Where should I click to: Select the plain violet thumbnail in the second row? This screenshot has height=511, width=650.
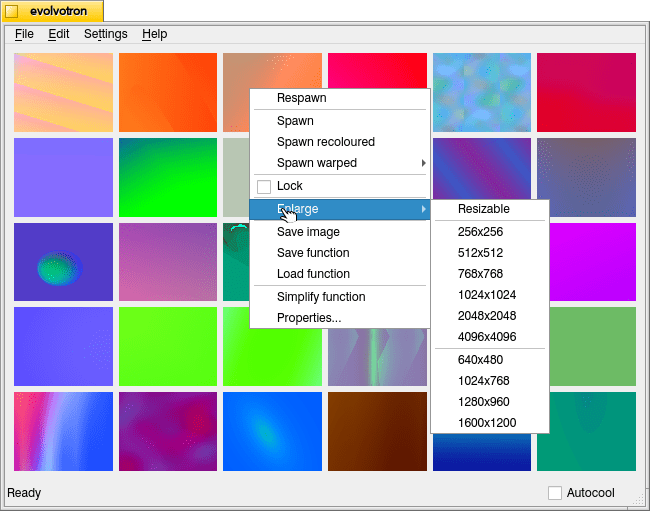click(x=63, y=177)
